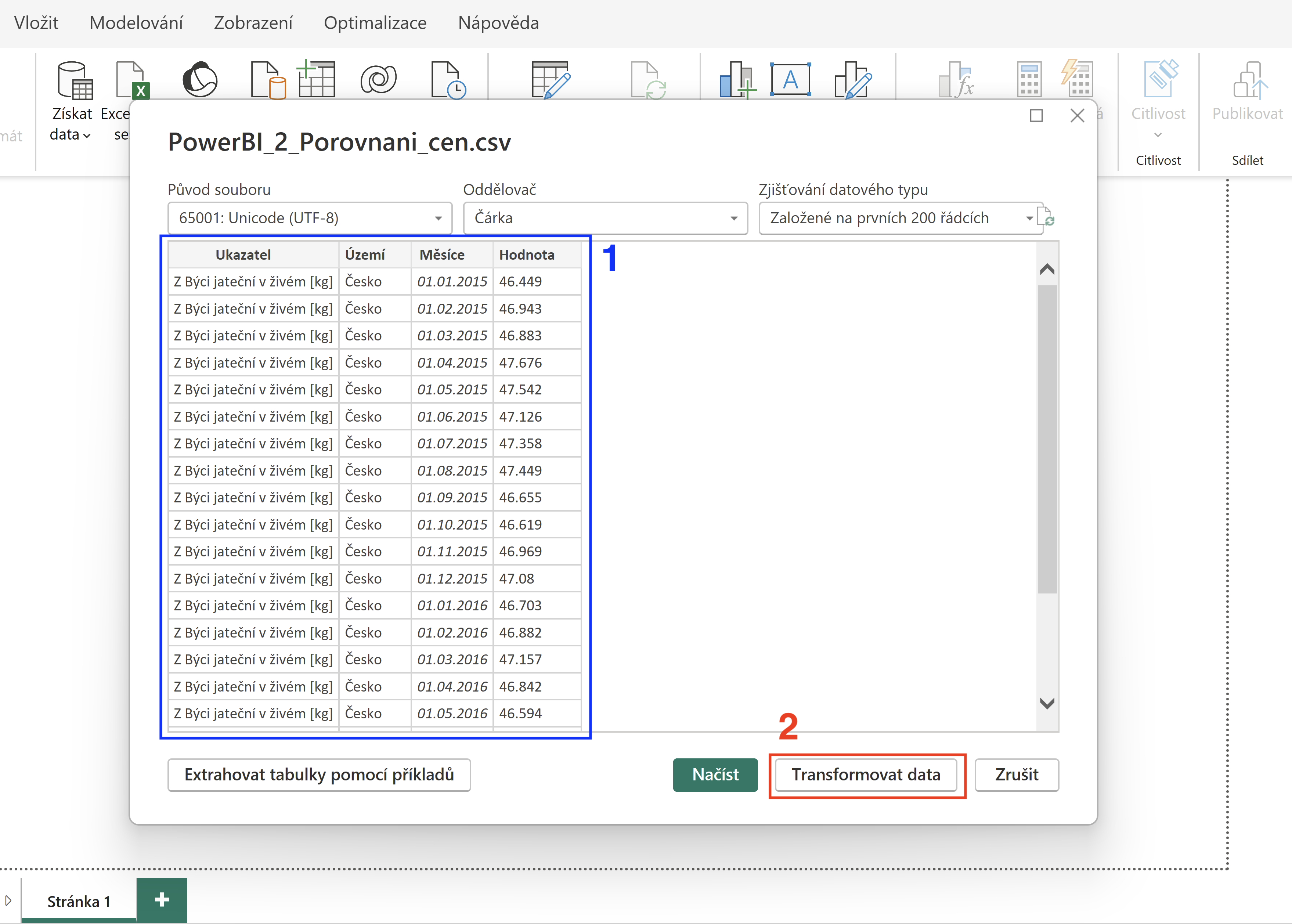Open the Optimalizace ribbon tab
This screenshot has height=924, width=1292.
[375, 23]
